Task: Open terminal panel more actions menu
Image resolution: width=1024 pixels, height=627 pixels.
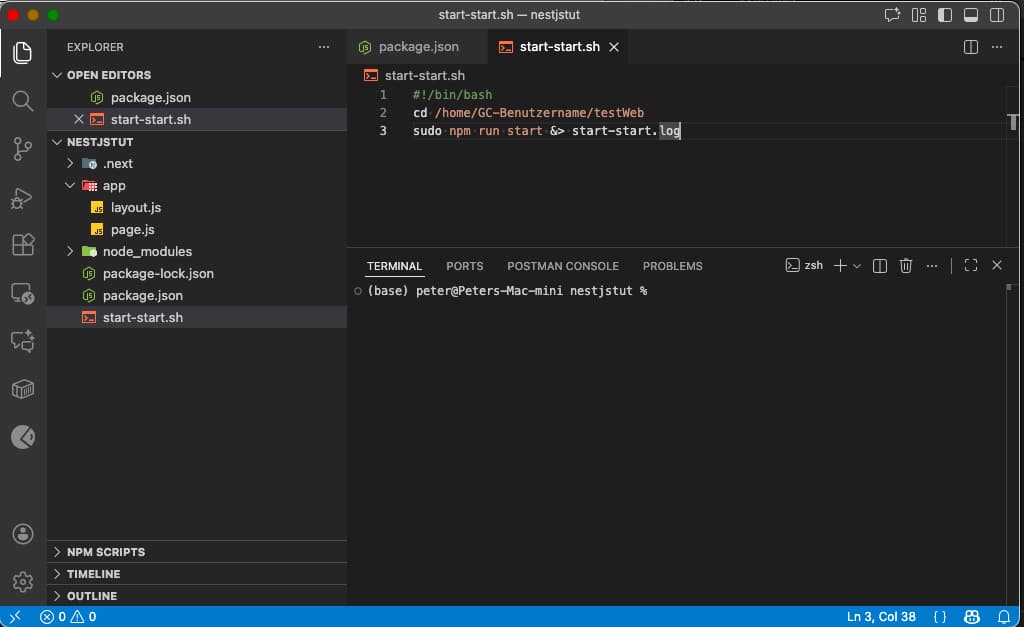Action: click(x=932, y=266)
